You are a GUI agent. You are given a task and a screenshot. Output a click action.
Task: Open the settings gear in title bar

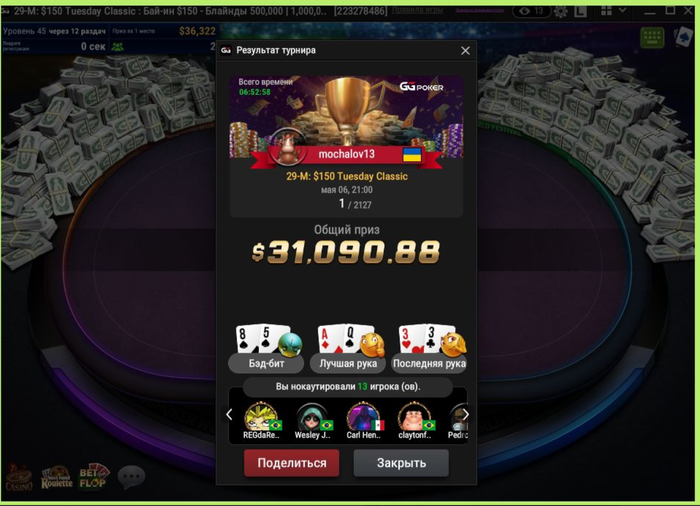coord(561,11)
